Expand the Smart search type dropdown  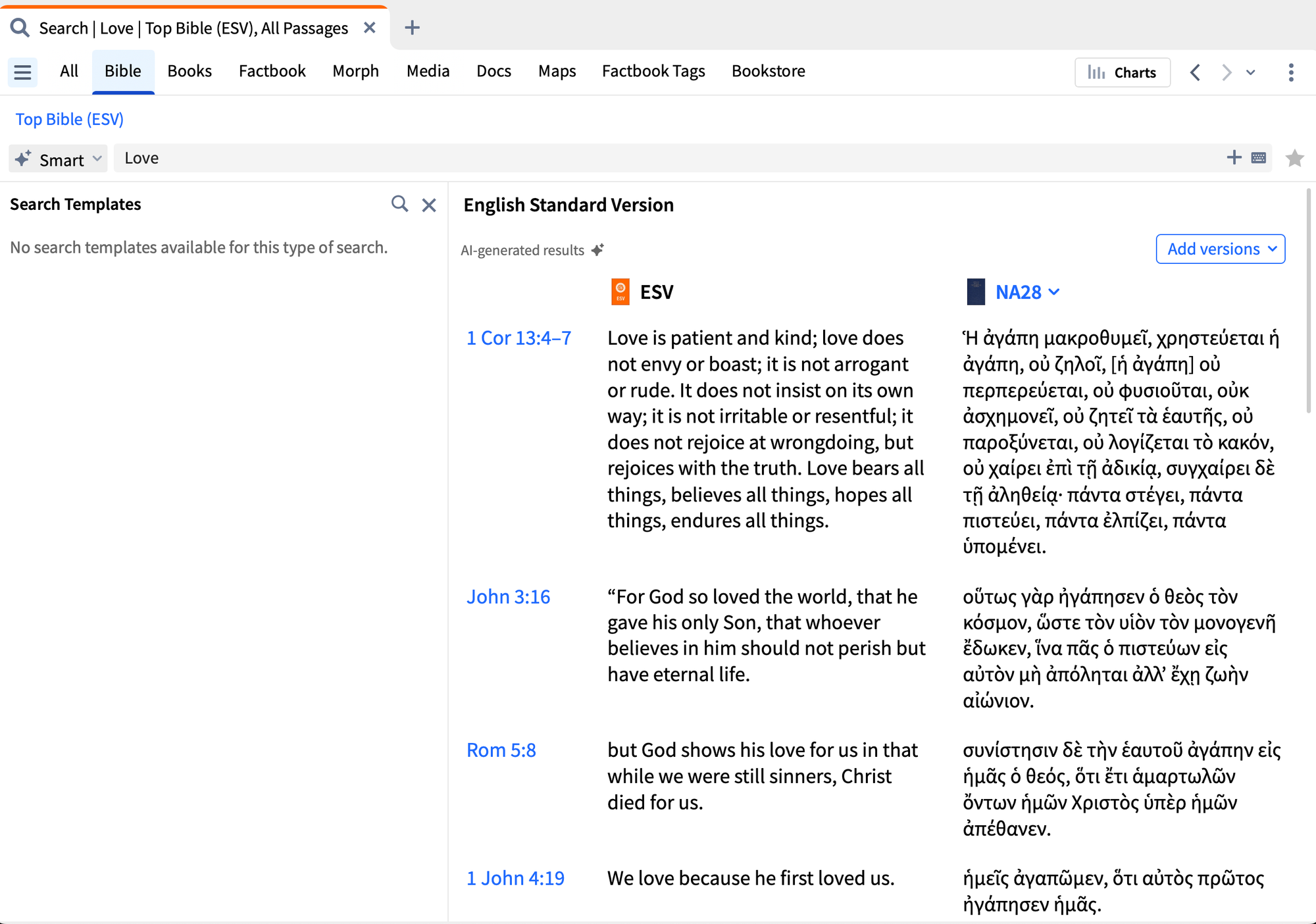[x=97, y=159]
